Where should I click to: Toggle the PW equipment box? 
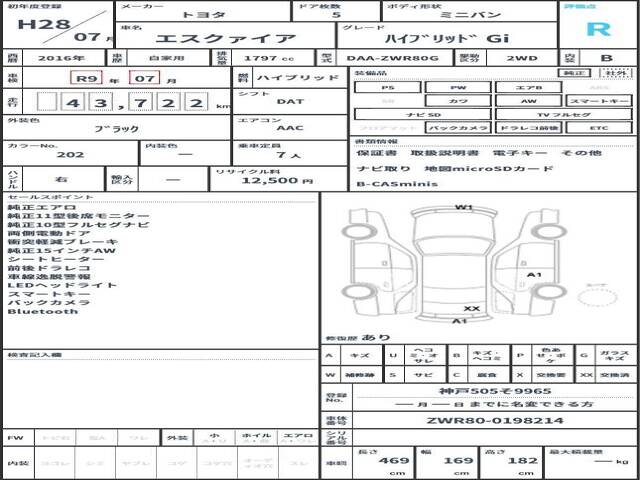458,87
